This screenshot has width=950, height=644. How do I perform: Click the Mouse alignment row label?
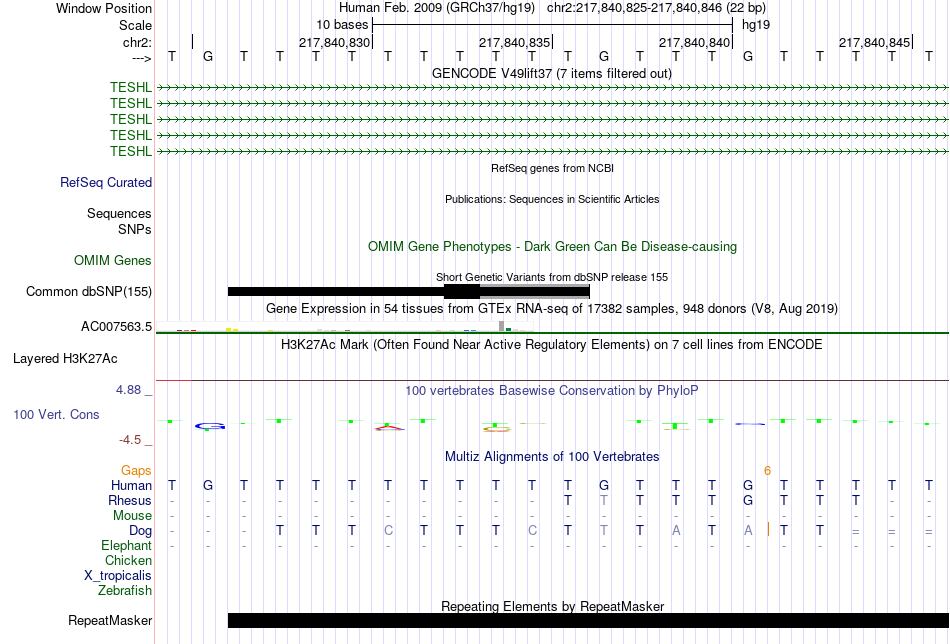pos(132,516)
